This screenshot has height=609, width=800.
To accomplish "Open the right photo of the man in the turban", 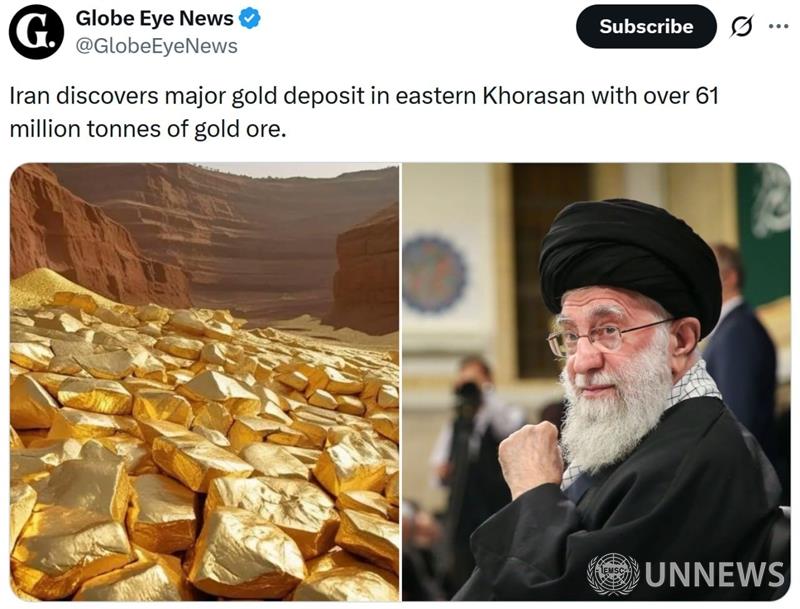I will pos(596,382).
